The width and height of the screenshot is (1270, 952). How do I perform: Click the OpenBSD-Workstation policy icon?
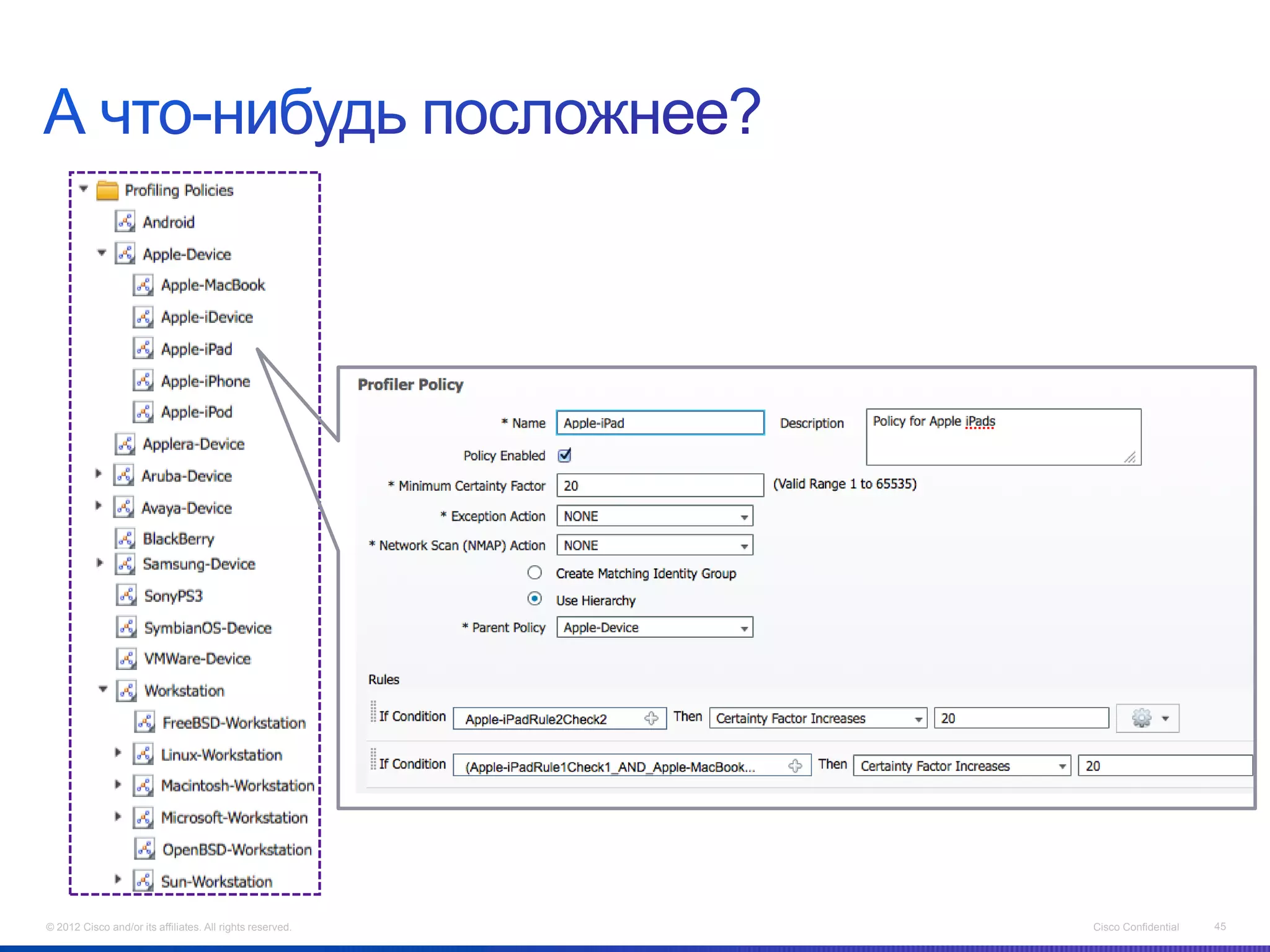144,849
